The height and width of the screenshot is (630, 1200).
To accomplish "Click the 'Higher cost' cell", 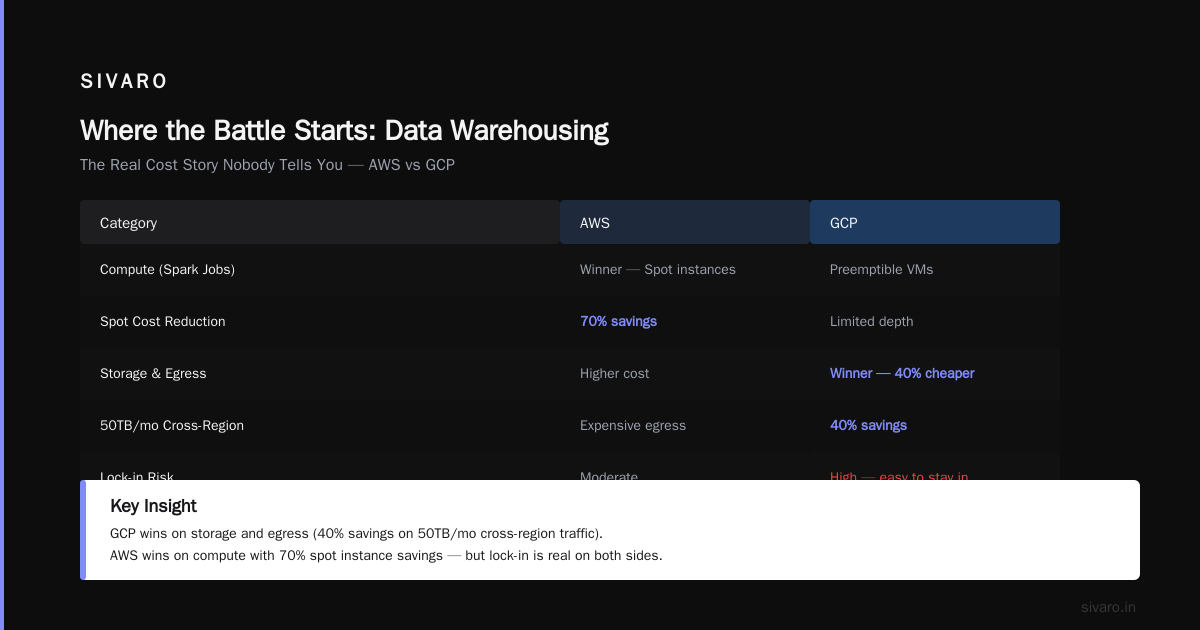I will pyautogui.click(x=614, y=374).
